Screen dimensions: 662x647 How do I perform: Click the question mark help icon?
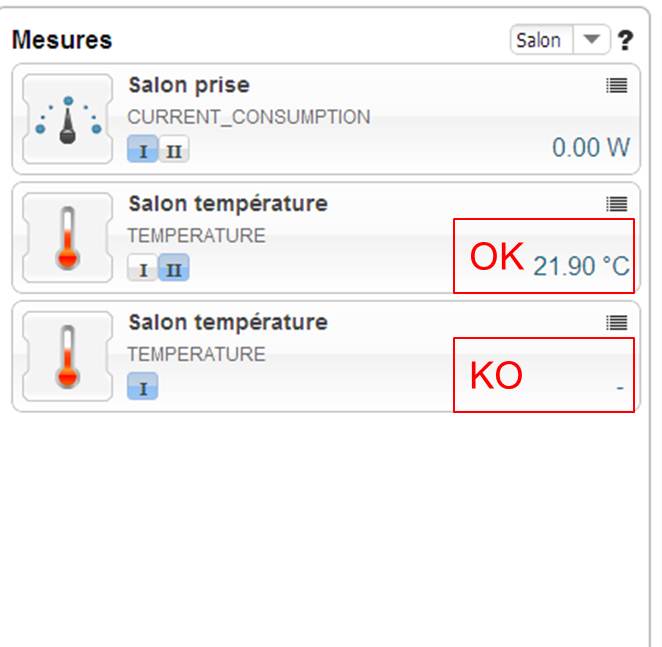tap(626, 41)
